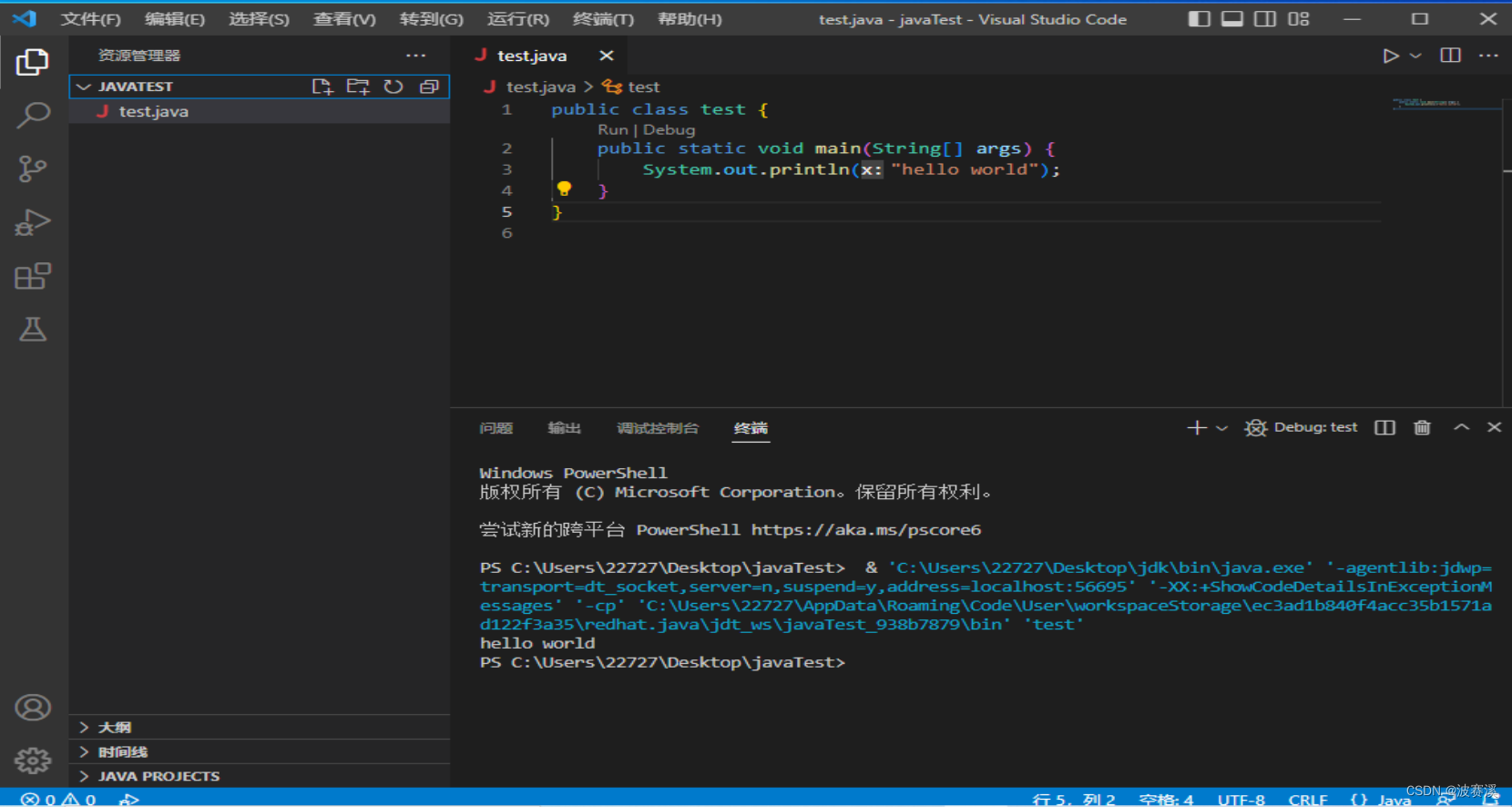Create a new folder in JAVATEST
Screen dimensions: 1512x807
tap(358, 87)
